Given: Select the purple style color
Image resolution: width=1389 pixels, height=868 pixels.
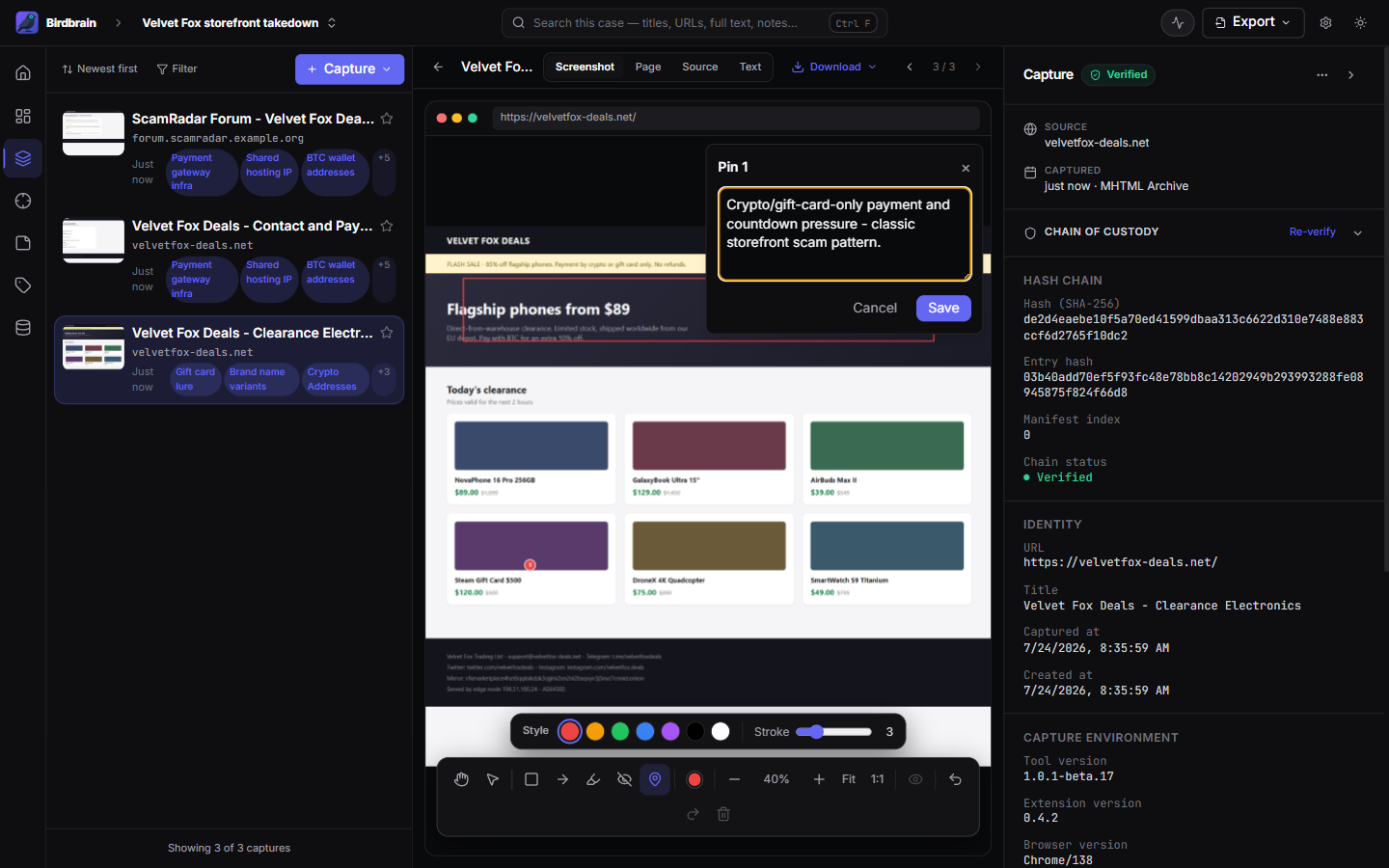Looking at the screenshot, I should click(670, 731).
